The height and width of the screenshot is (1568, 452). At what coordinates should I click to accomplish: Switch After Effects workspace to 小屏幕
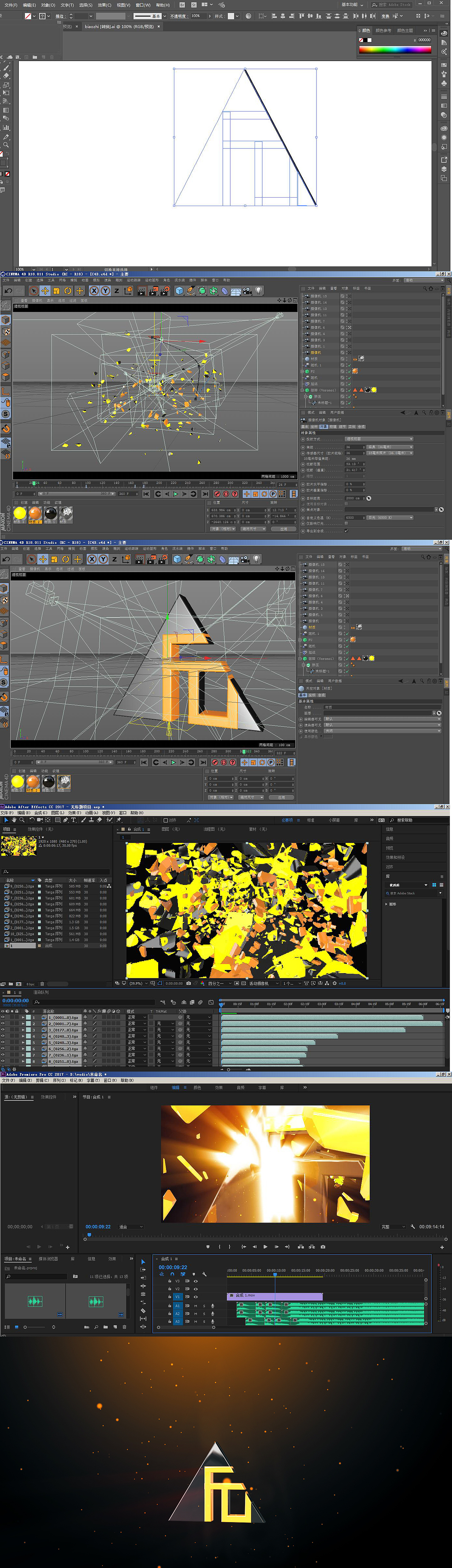tap(334, 820)
